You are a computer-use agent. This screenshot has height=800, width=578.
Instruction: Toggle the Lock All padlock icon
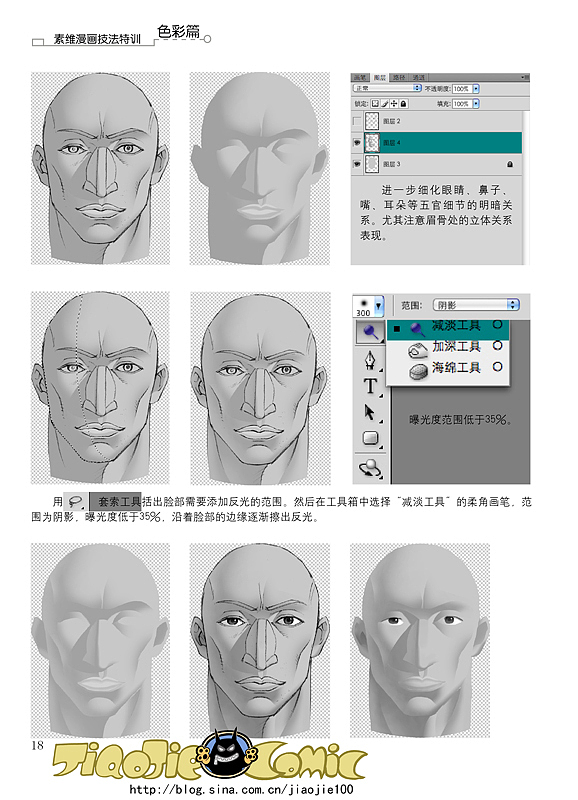point(404,104)
